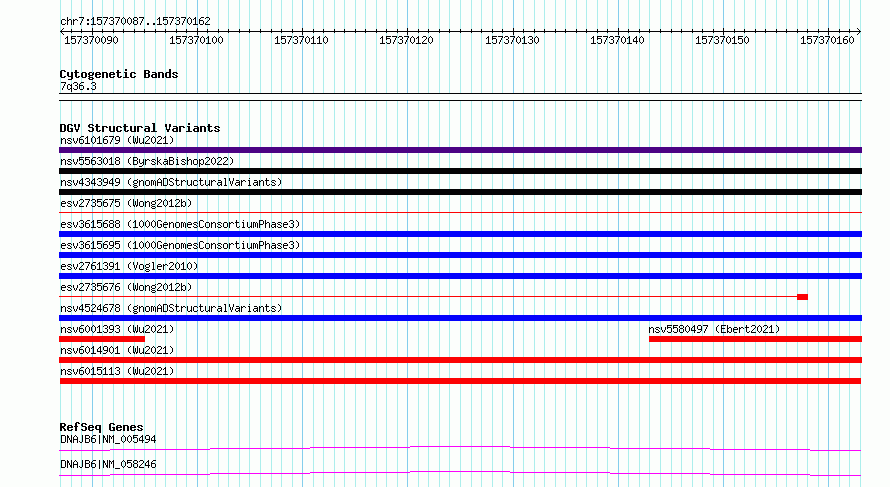890x487 pixels.
Task: Click the purple nsv6101679 variant bar
Action: [460, 150]
